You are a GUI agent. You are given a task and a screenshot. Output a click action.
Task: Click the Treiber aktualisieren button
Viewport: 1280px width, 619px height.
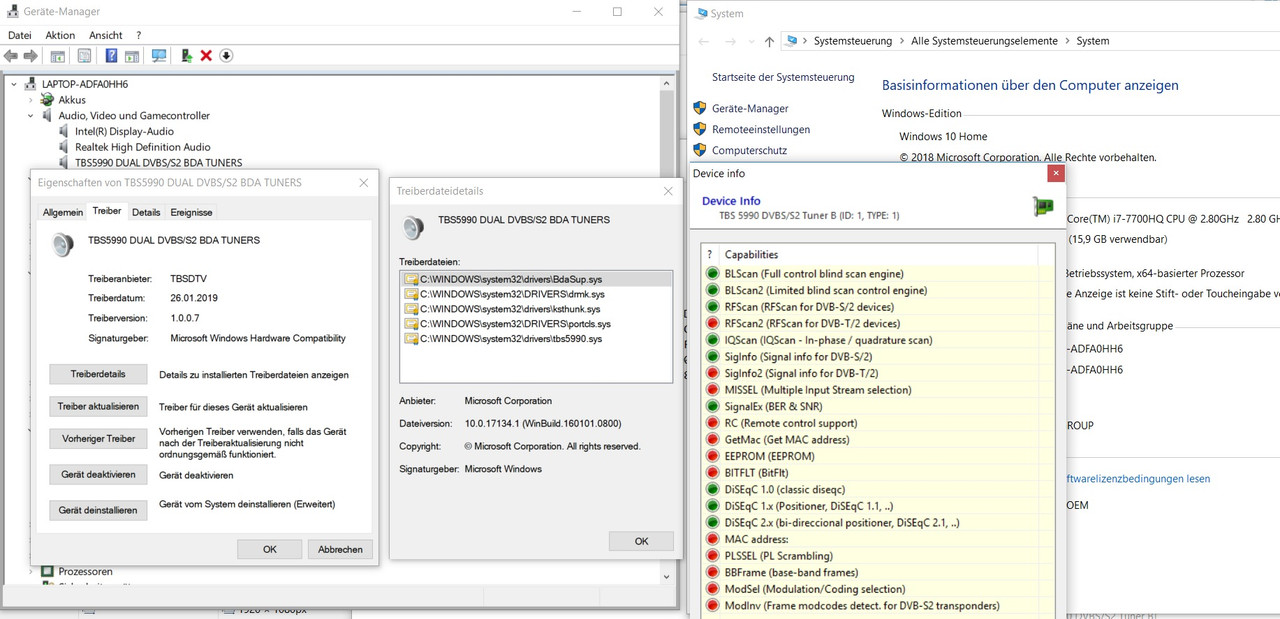pos(98,407)
